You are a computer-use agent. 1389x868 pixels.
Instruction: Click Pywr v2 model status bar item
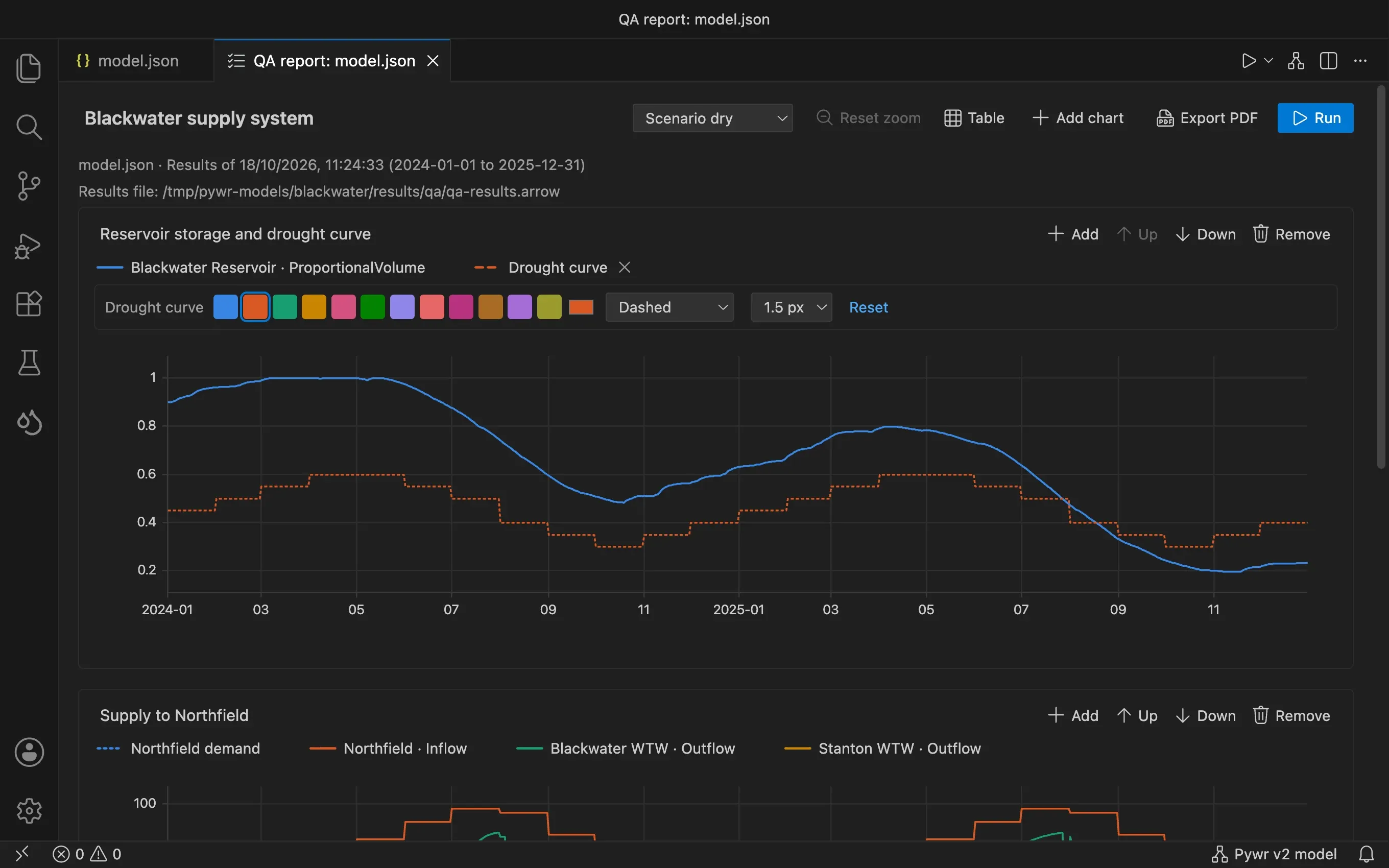click(1274, 854)
